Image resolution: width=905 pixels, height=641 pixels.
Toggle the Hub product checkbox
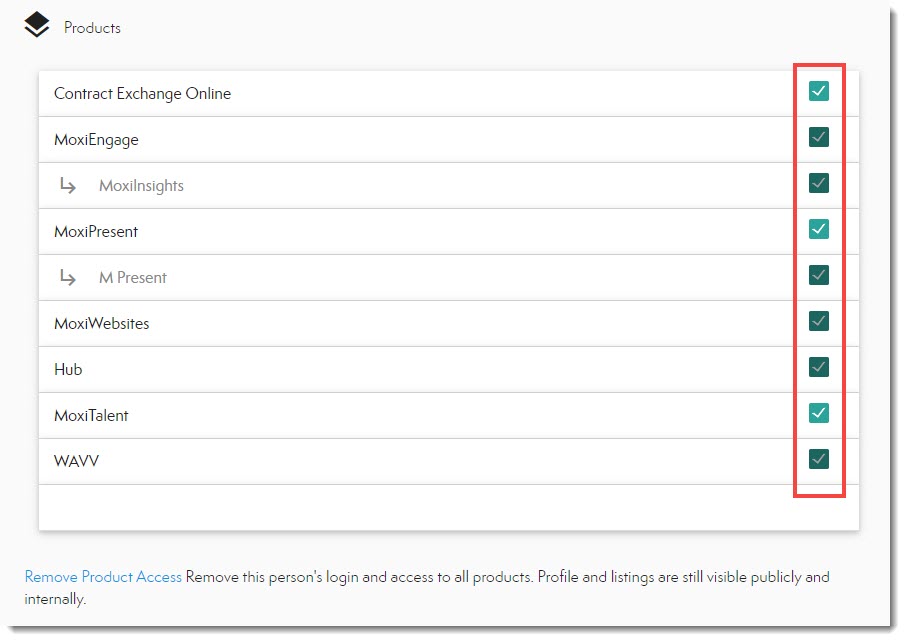tap(819, 368)
